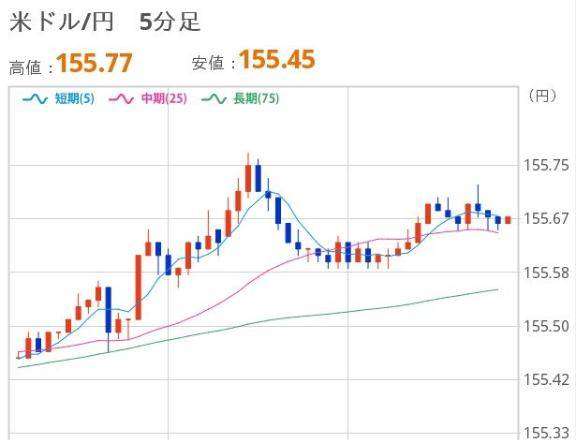Click the blue short-term (5) legend wave icon

pos(35,99)
